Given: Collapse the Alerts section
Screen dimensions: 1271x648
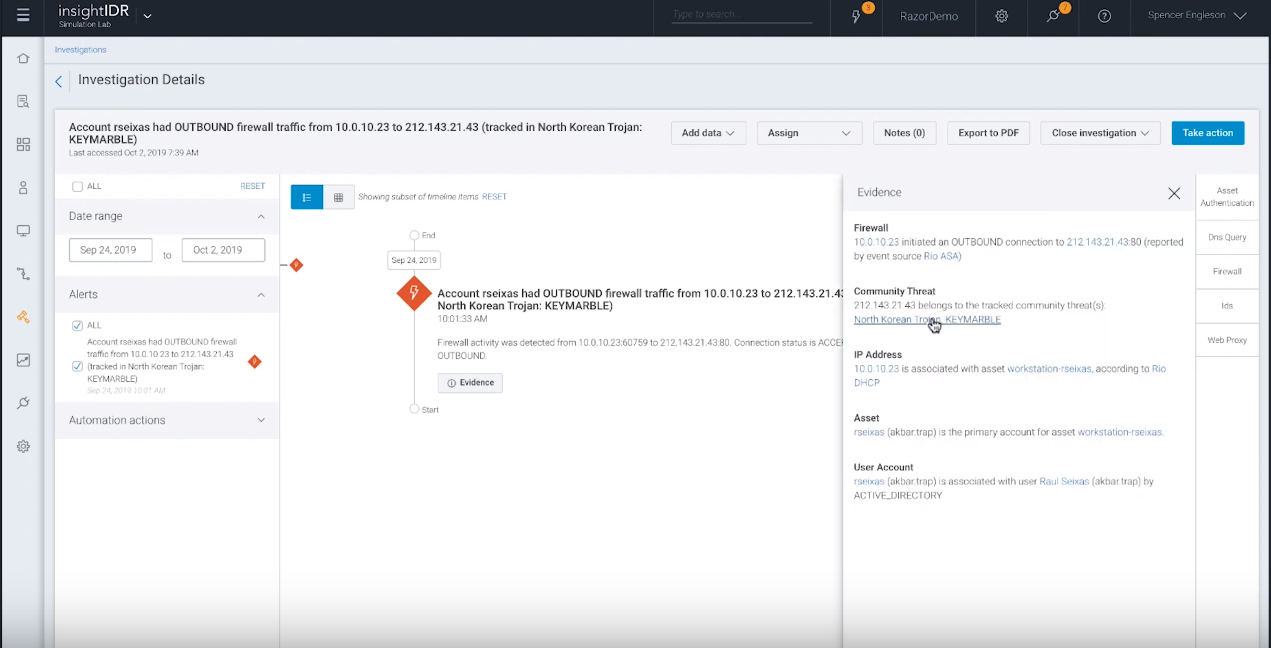Looking at the screenshot, I should tap(261, 295).
